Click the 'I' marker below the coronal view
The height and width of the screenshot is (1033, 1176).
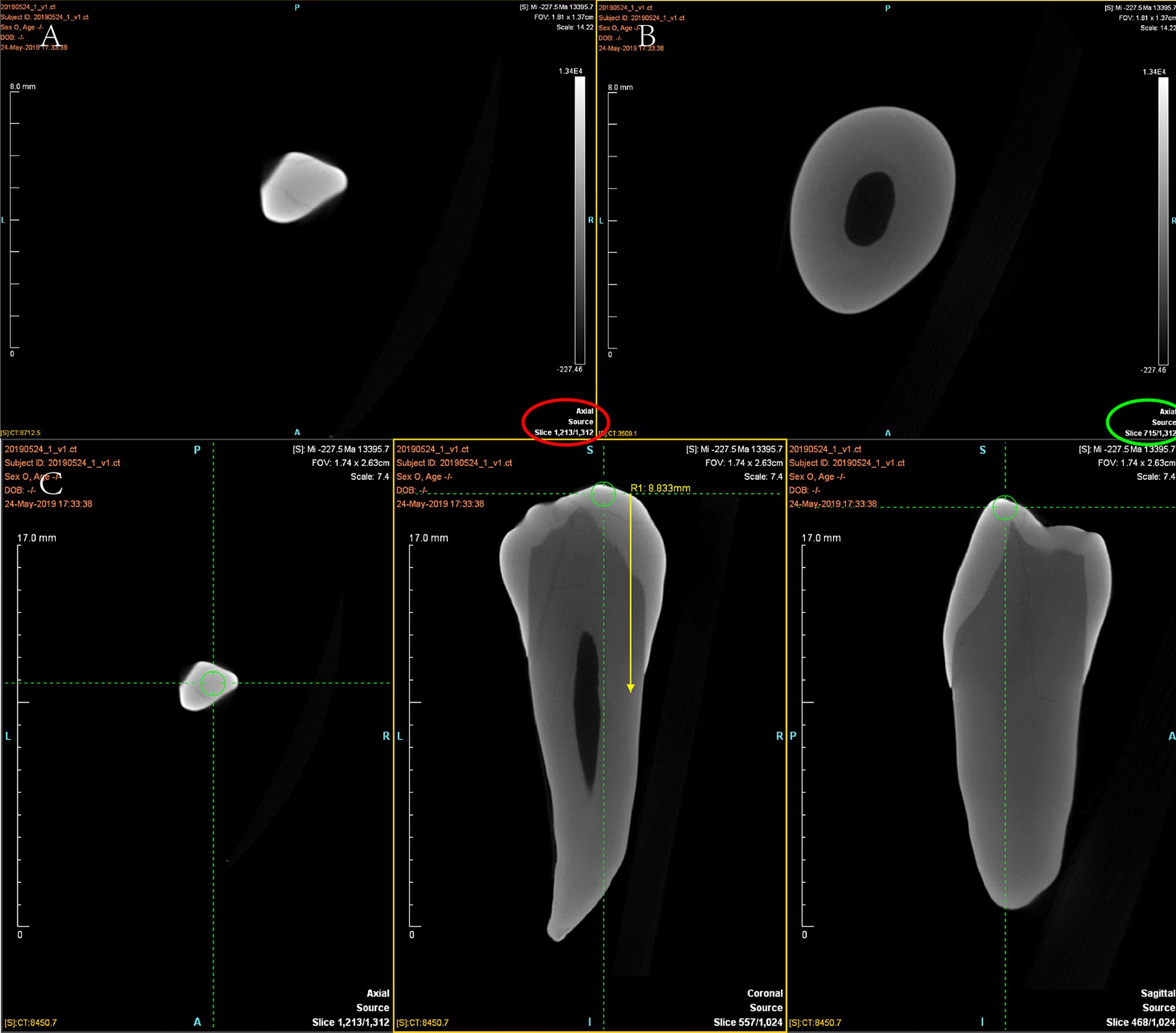(x=590, y=1022)
